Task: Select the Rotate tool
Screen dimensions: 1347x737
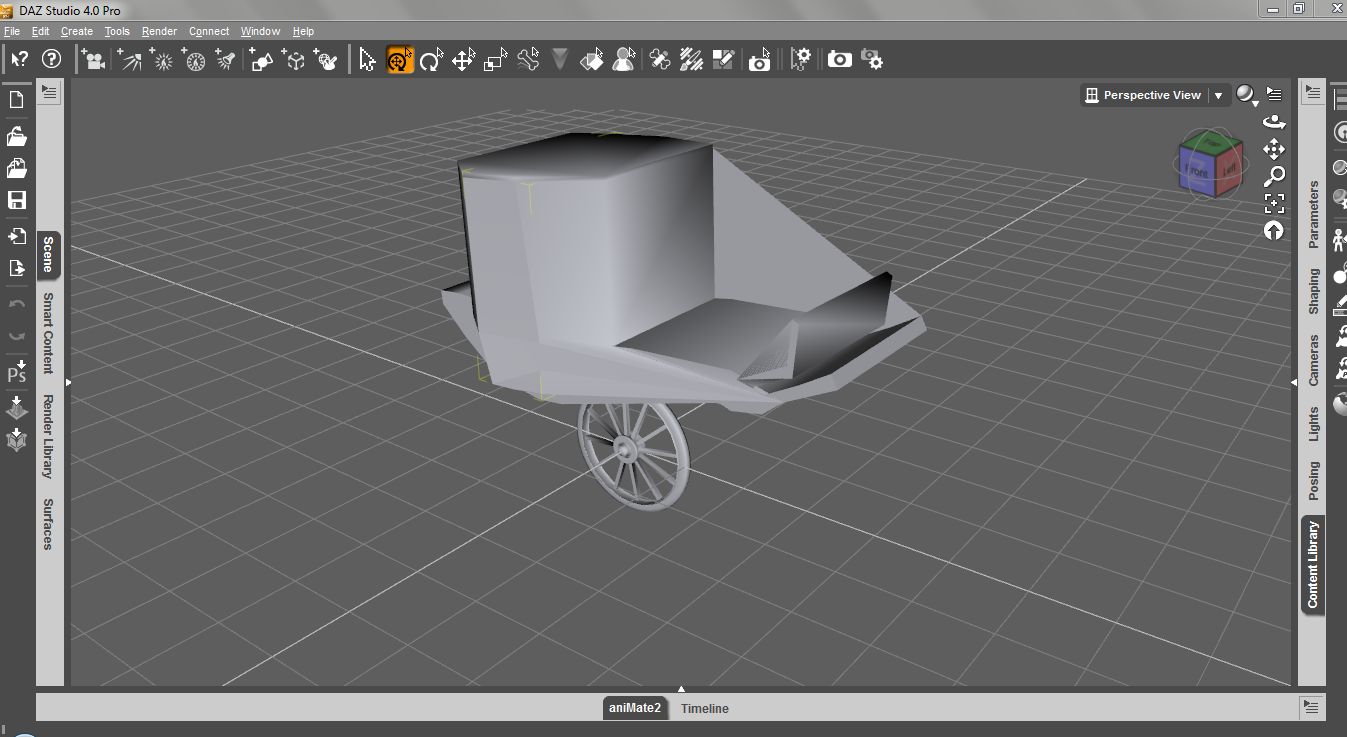Action: point(431,60)
